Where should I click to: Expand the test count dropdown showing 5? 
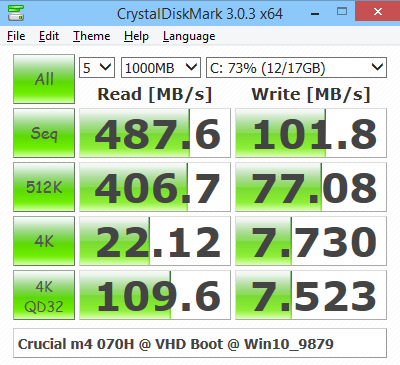(97, 68)
